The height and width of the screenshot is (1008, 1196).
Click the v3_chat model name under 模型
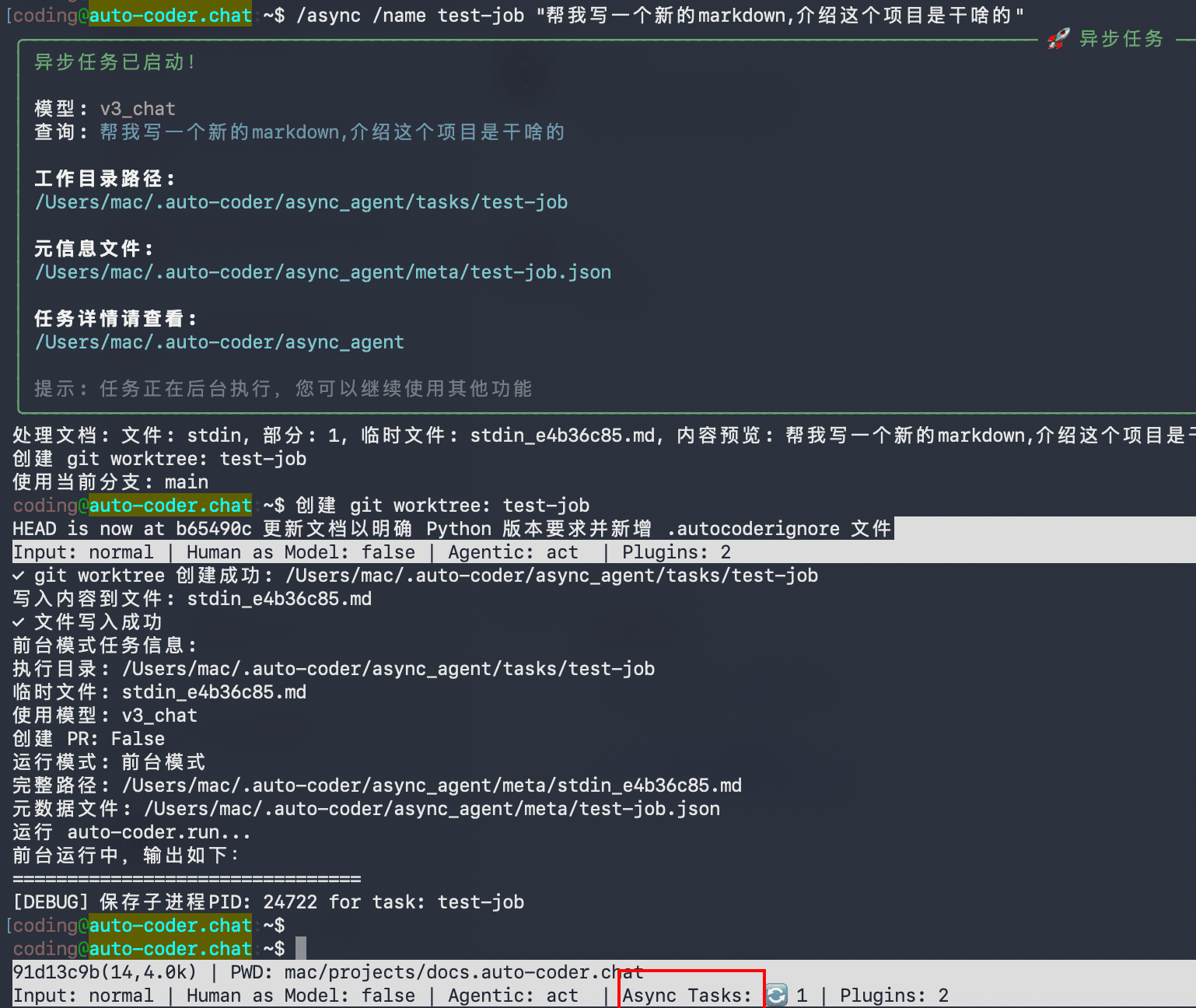[138, 109]
